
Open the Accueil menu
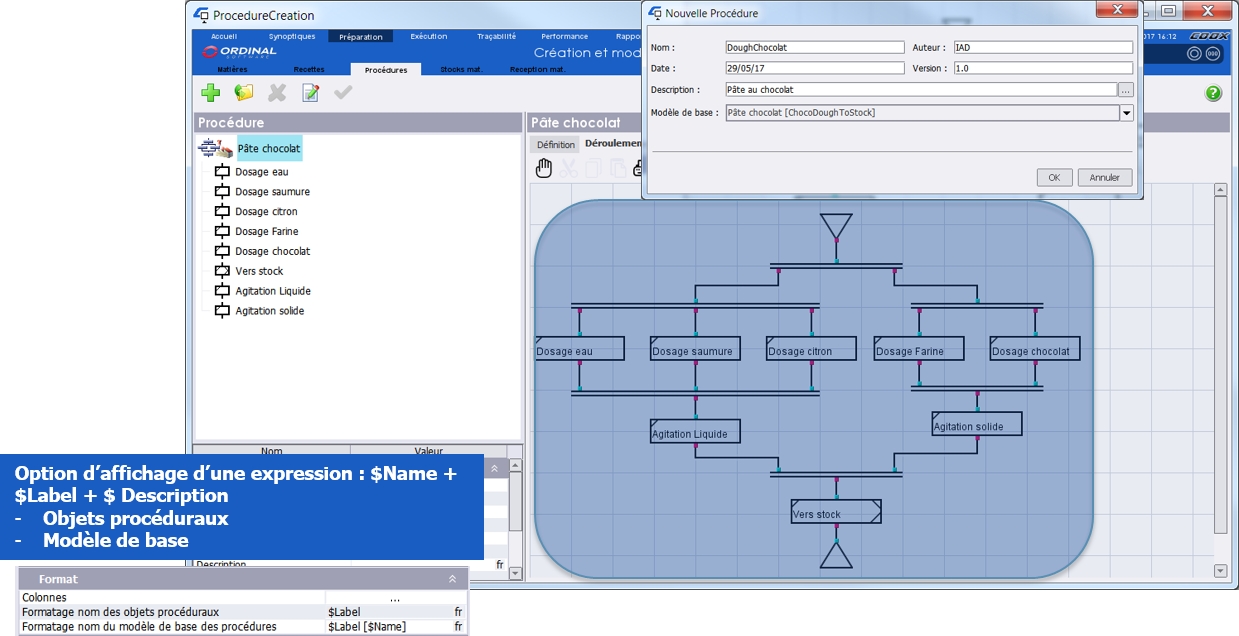click(x=224, y=37)
